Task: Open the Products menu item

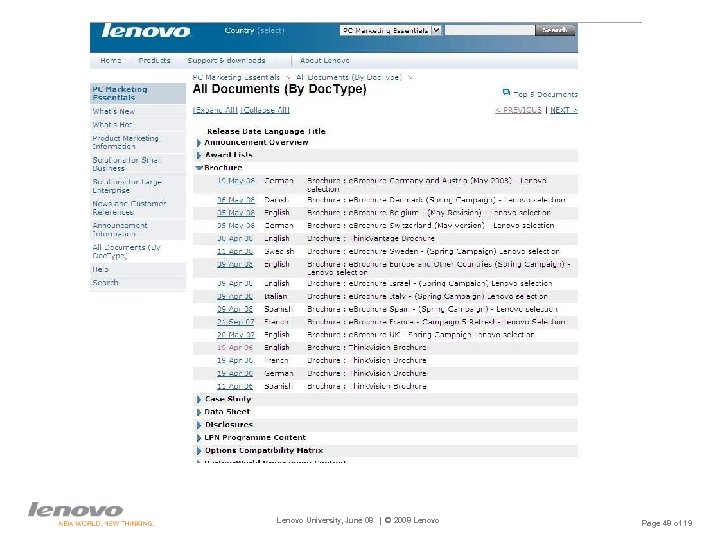Action: (154, 61)
